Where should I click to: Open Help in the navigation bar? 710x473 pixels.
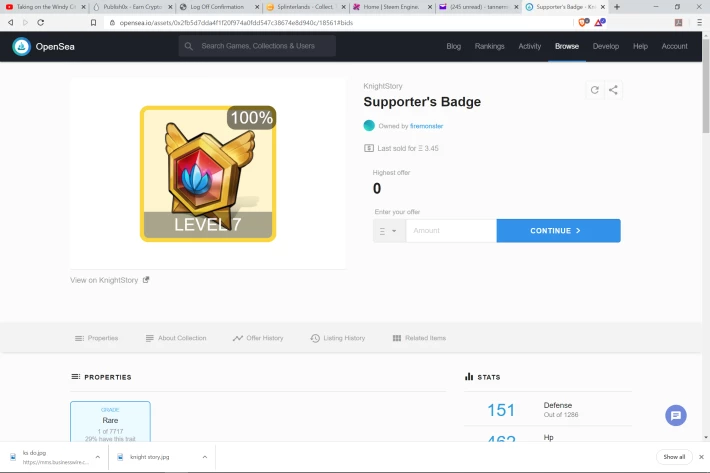click(x=640, y=46)
